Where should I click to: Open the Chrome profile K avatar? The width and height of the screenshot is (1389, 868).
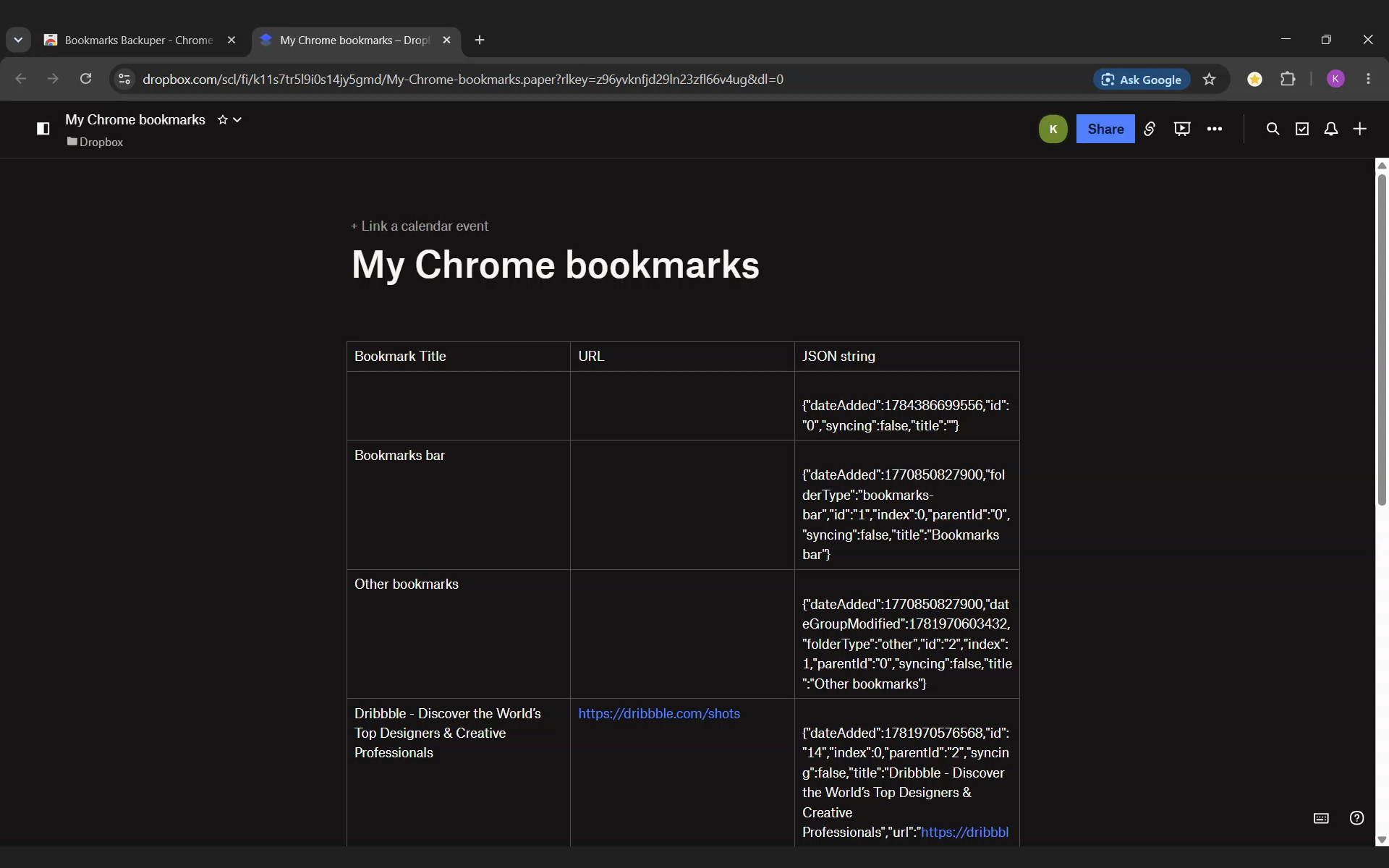point(1335,79)
